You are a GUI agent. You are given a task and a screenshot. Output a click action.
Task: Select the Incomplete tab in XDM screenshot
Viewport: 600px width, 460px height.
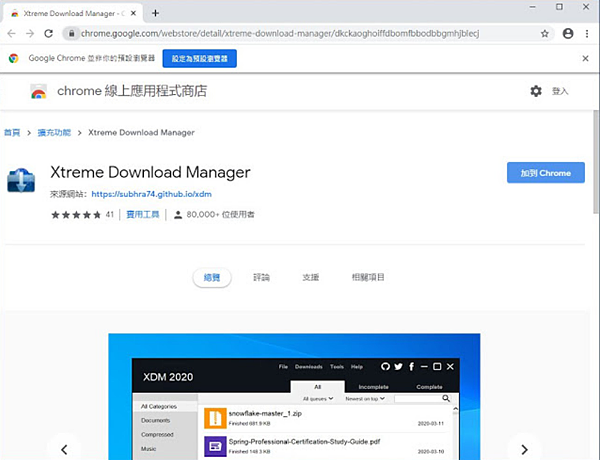click(x=373, y=387)
